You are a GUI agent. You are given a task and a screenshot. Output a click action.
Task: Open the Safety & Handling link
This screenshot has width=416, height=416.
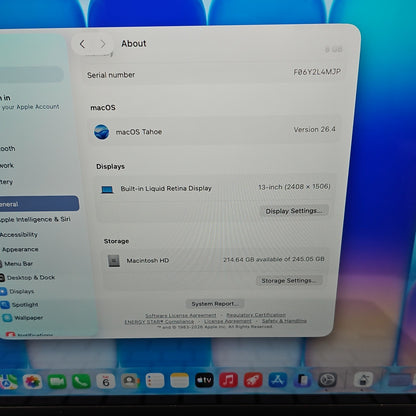[x=284, y=321]
